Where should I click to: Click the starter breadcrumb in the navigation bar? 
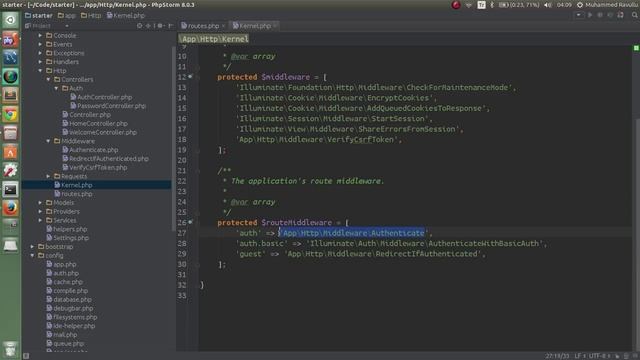(39, 16)
